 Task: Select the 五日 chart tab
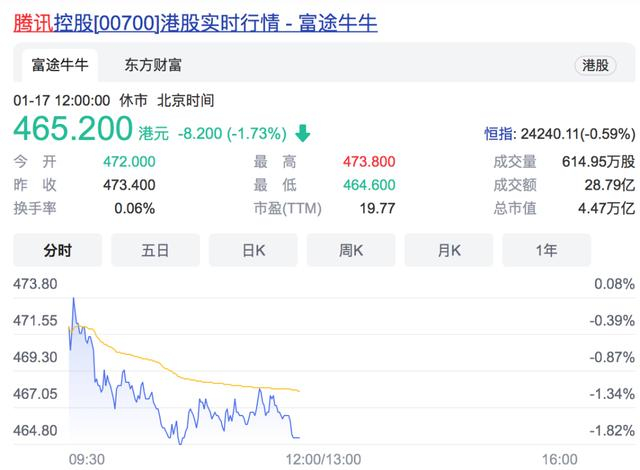click(x=156, y=250)
